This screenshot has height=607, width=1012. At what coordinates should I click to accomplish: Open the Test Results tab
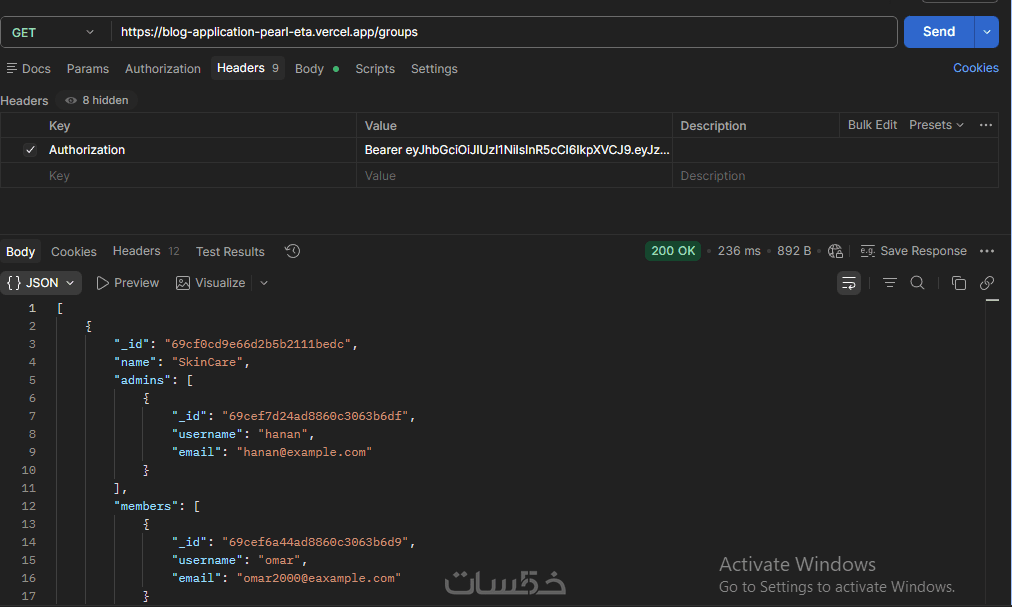(x=230, y=252)
